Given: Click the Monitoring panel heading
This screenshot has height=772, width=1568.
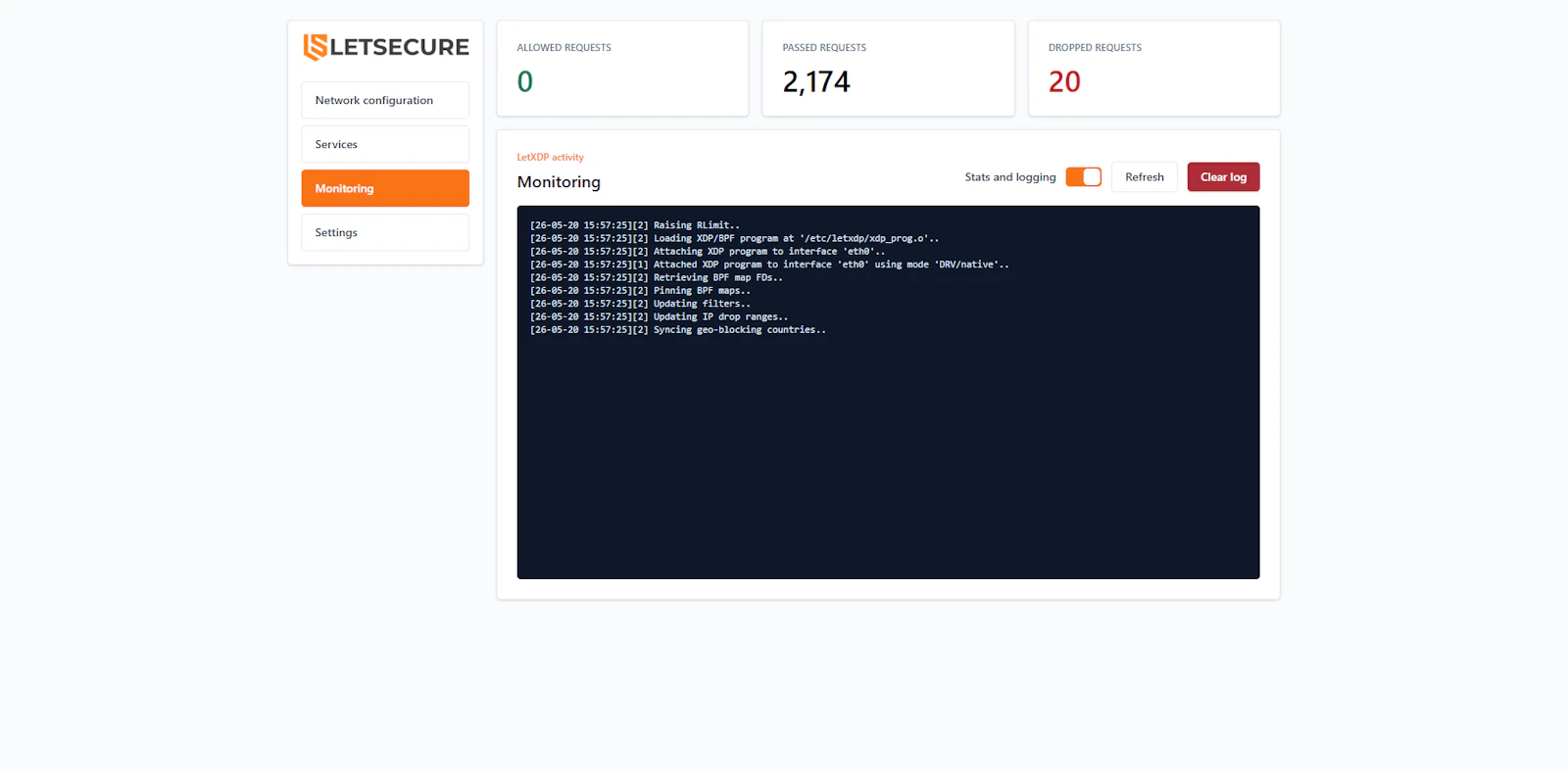Looking at the screenshot, I should tap(559, 182).
